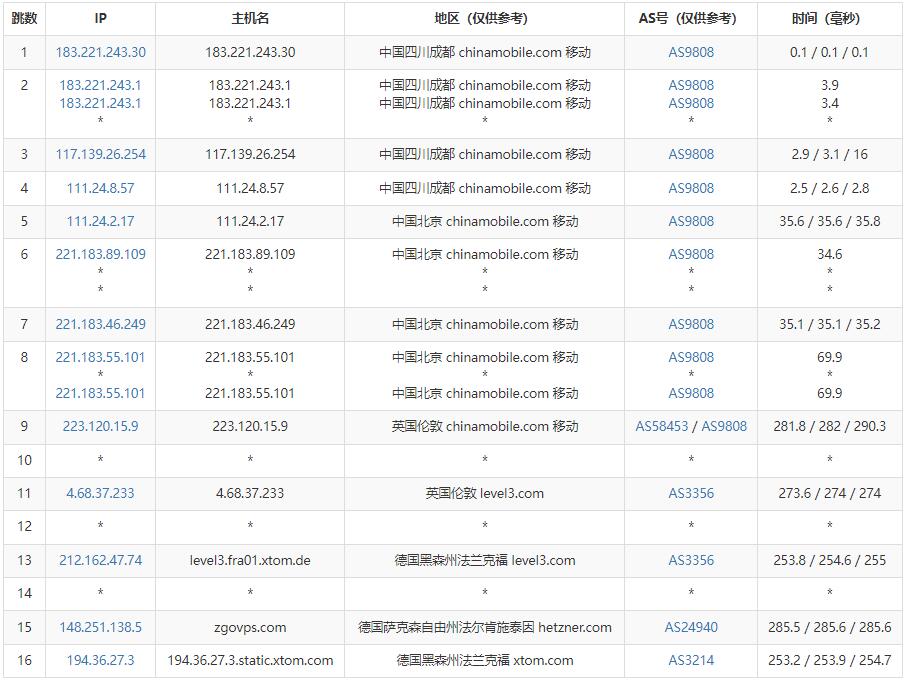The image size is (905, 681).
Task: Click the 221.183.46.249 IP link in hop 7
Action: tap(100, 324)
